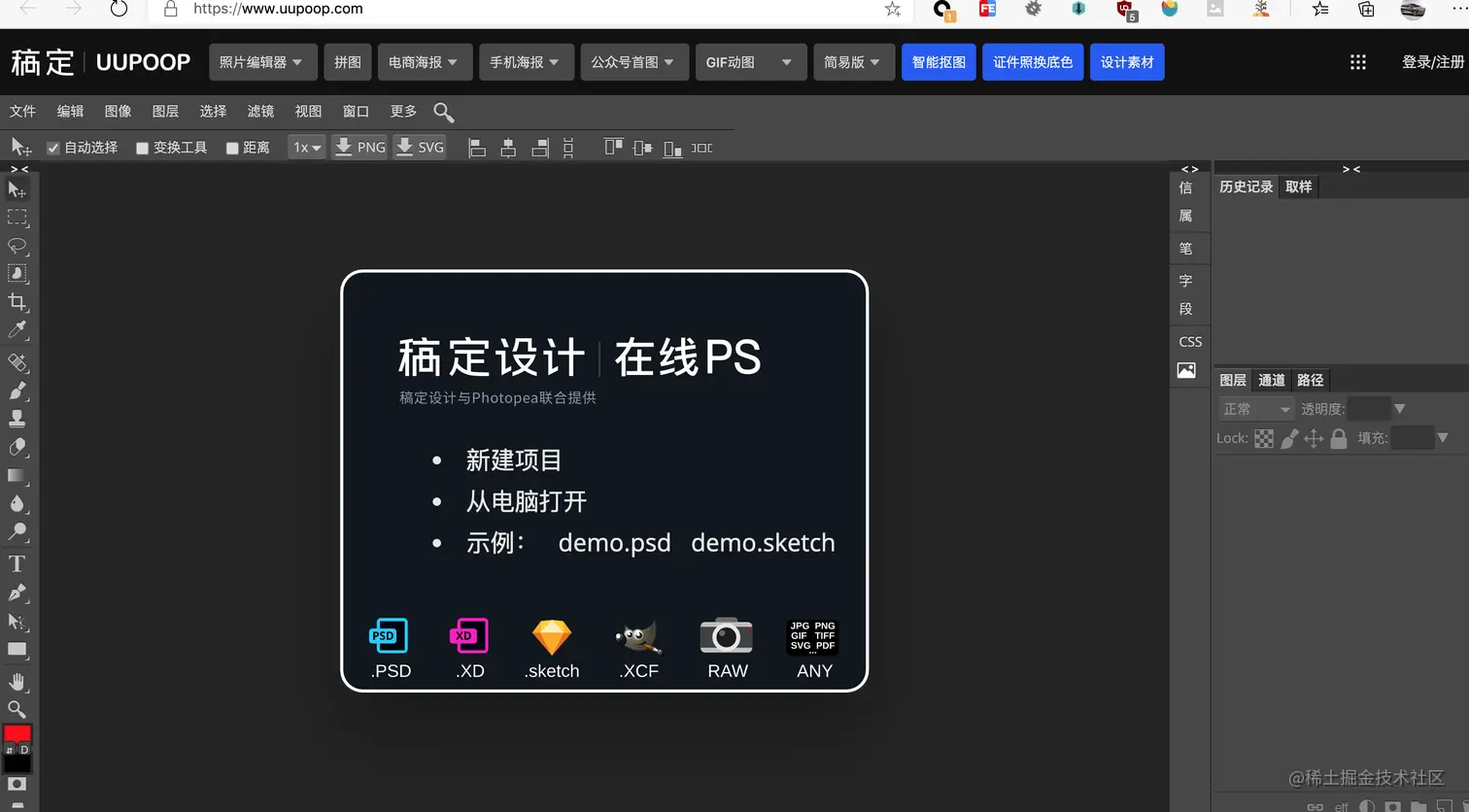Screen dimensions: 1469x812
Task: Open the .PSD file format icon
Action: 390,637
